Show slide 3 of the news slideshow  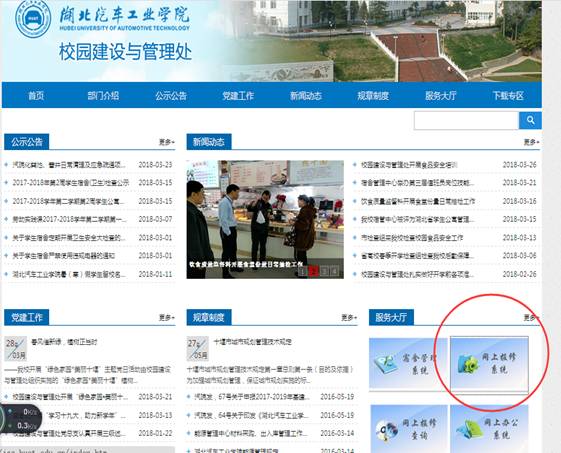click(x=324, y=272)
